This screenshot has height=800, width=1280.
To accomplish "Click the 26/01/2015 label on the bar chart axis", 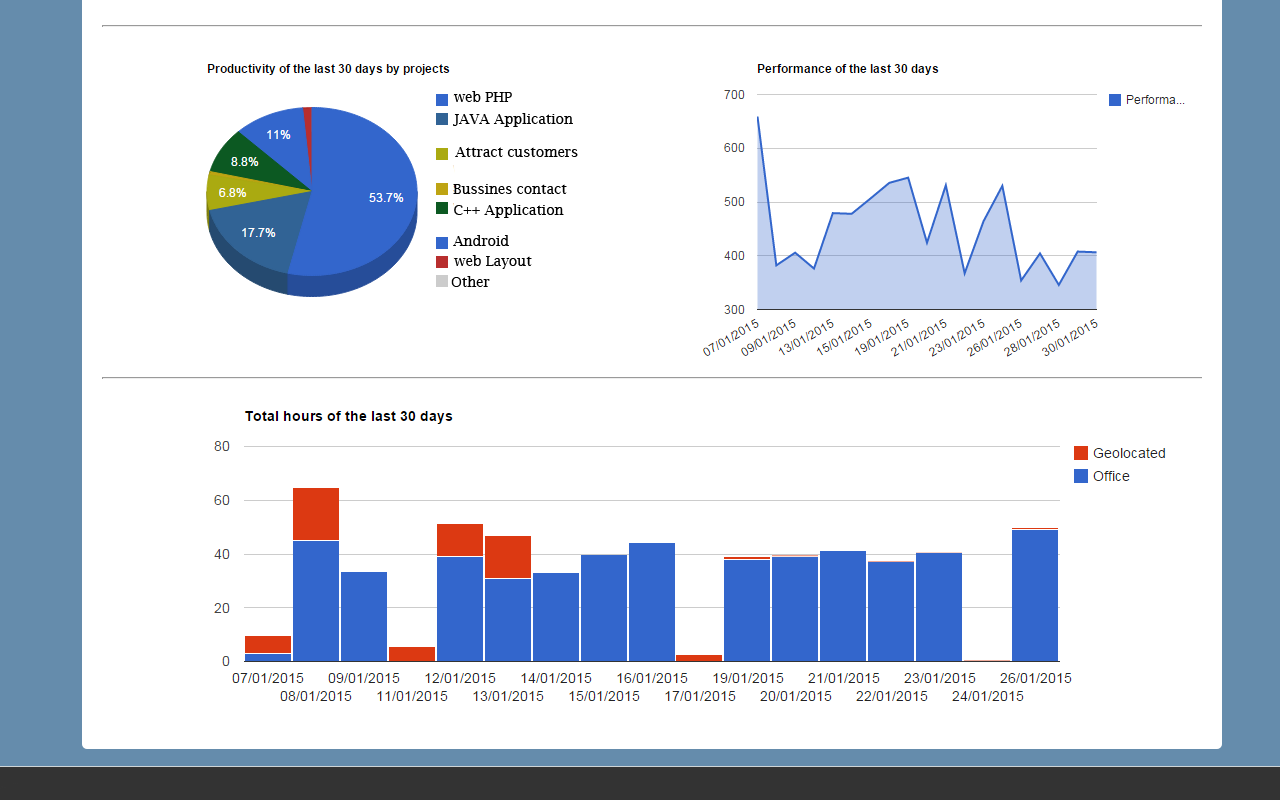I will tap(1035, 678).
